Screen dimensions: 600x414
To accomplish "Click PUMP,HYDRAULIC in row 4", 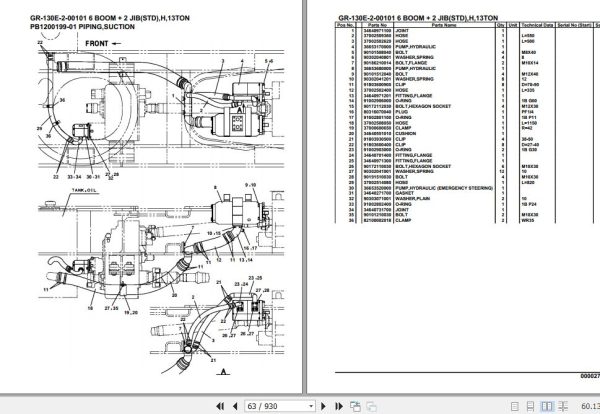I will click(415, 47).
